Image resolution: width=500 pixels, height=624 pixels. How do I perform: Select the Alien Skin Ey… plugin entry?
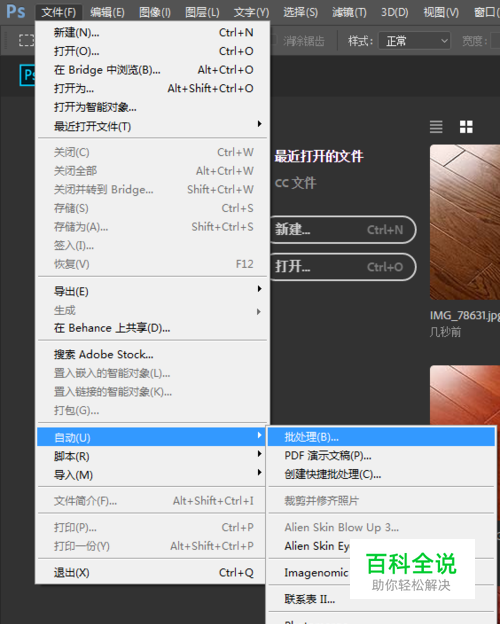(316, 546)
